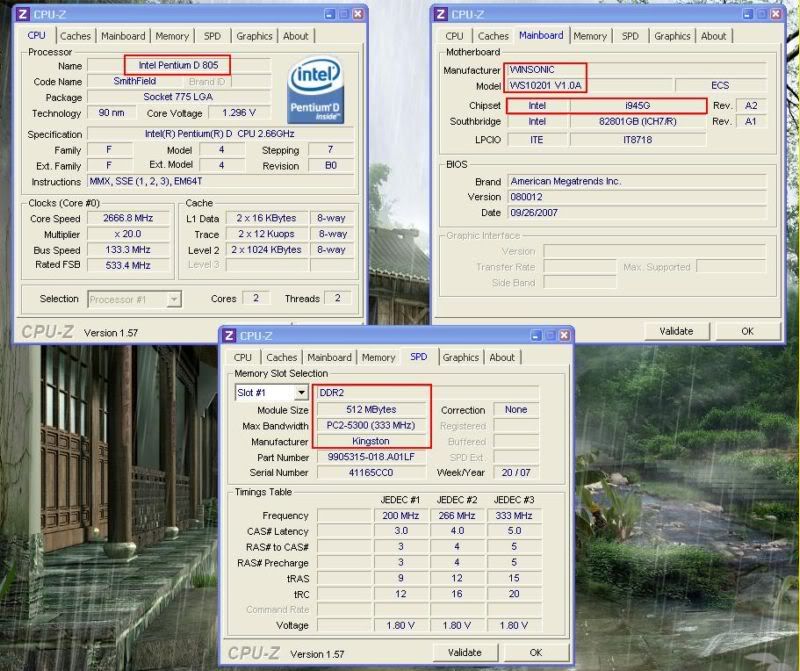
Task: Click the Instructions value MMX, SSE (1, 2, 3), EM64T
Action: click(220, 182)
